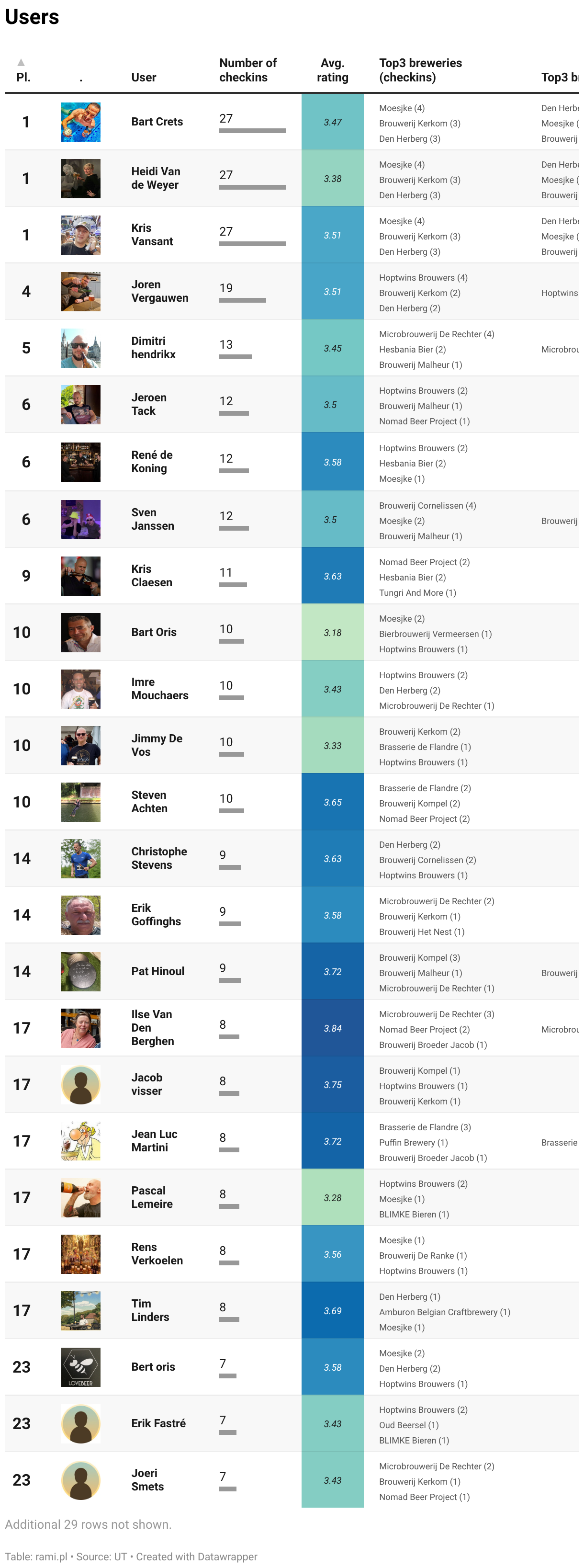Click Ilse Van Den Berghen's name
The height and width of the screenshot is (1568, 584).
[x=153, y=1027]
